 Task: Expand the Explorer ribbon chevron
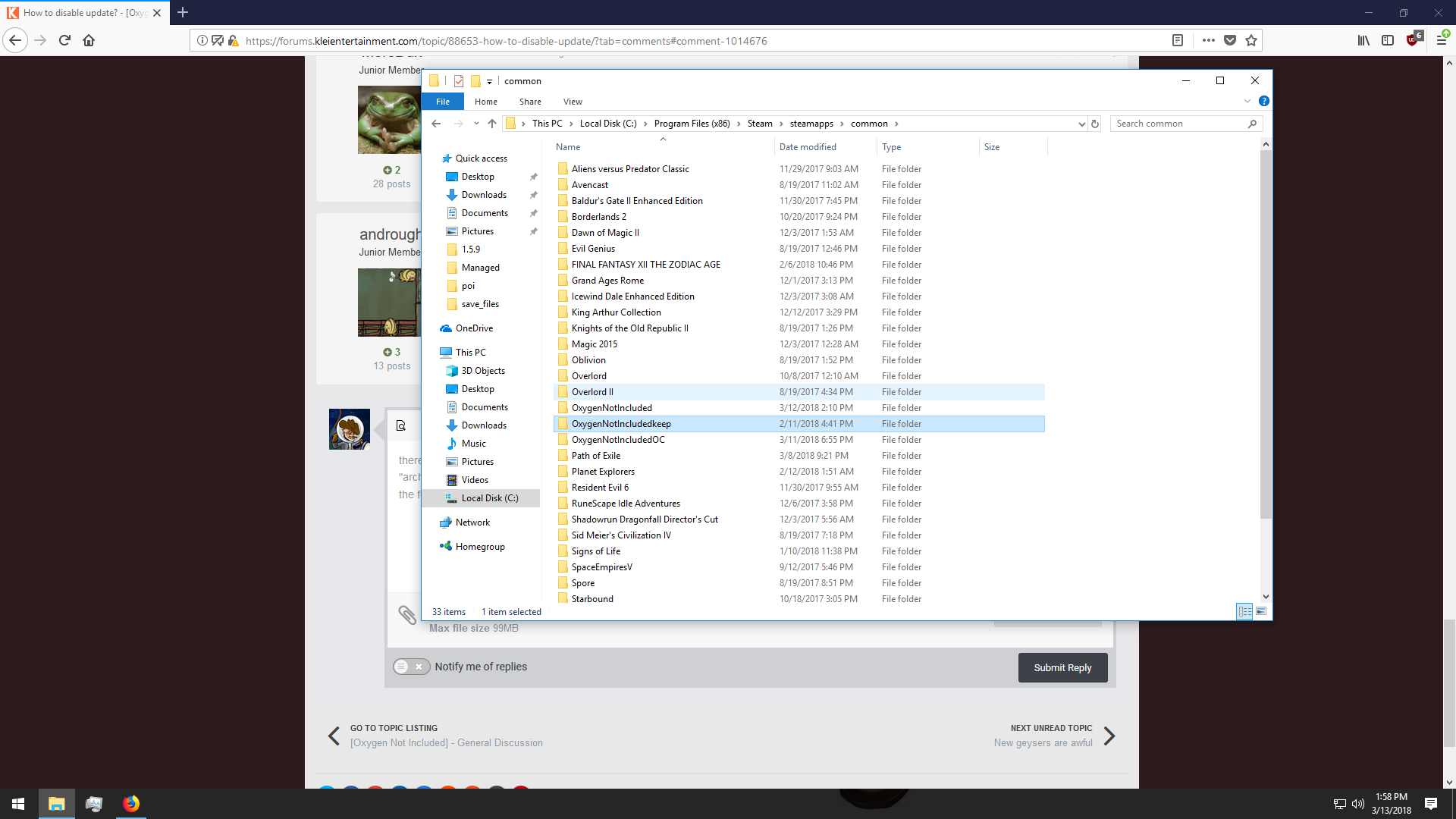click(x=1247, y=101)
